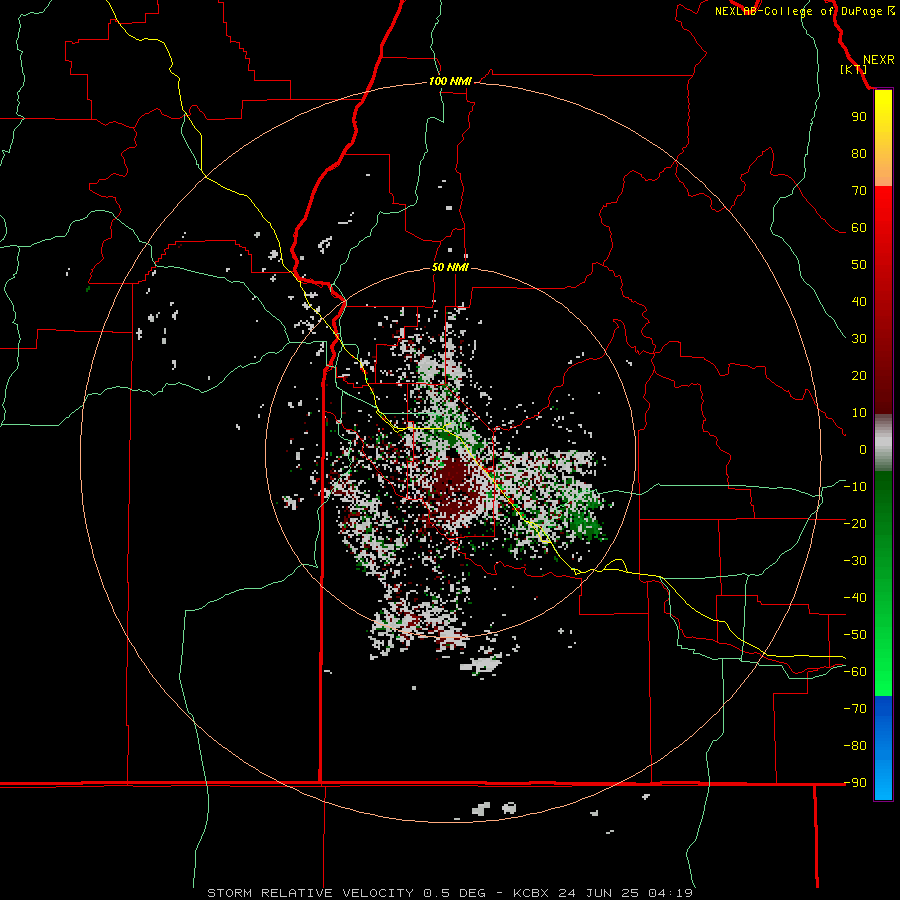Image resolution: width=900 pixels, height=900 pixels.
Task: Click the -20 value on the velocity scale
Action: point(855,523)
